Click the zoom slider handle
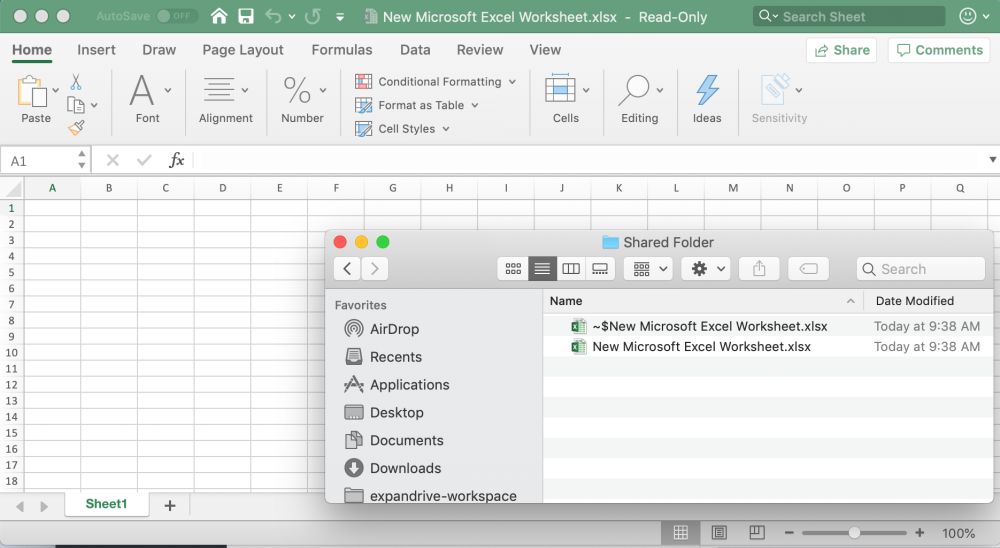Image resolution: width=1000 pixels, height=548 pixels. pos(853,533)
